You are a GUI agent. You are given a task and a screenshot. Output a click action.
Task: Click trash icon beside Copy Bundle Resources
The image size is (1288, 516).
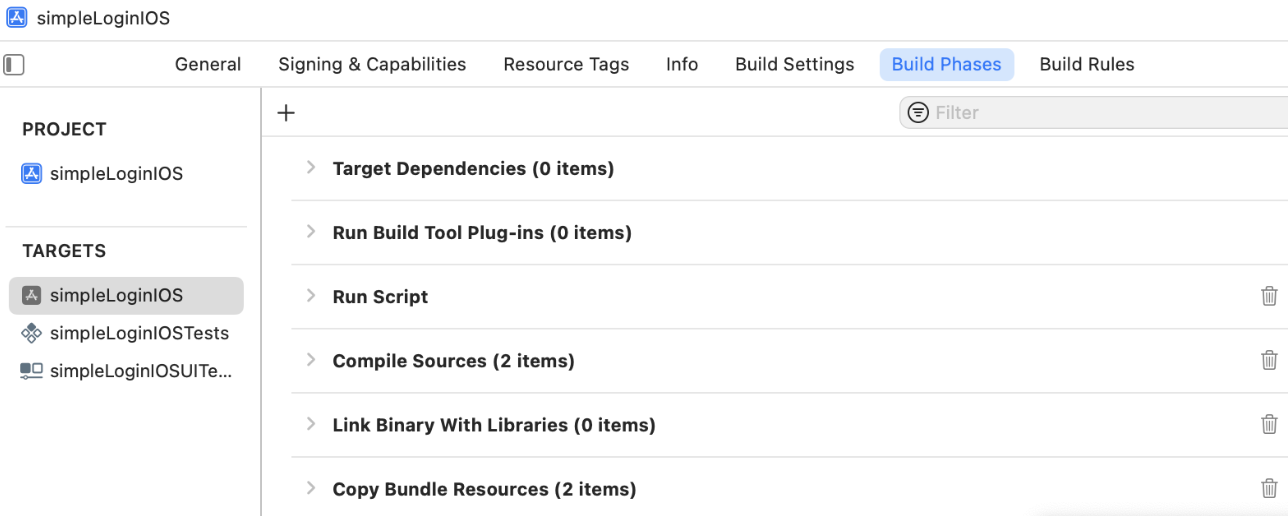pos(1269,488)
